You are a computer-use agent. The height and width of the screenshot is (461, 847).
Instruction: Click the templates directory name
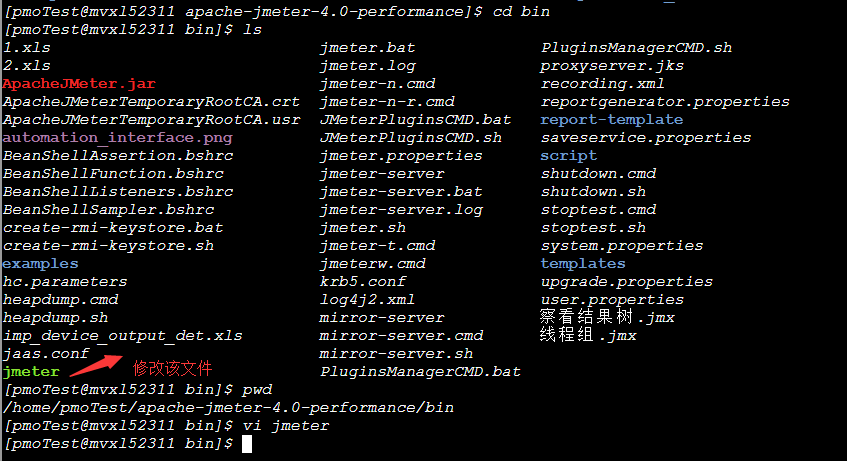click(x=583, y=264)
